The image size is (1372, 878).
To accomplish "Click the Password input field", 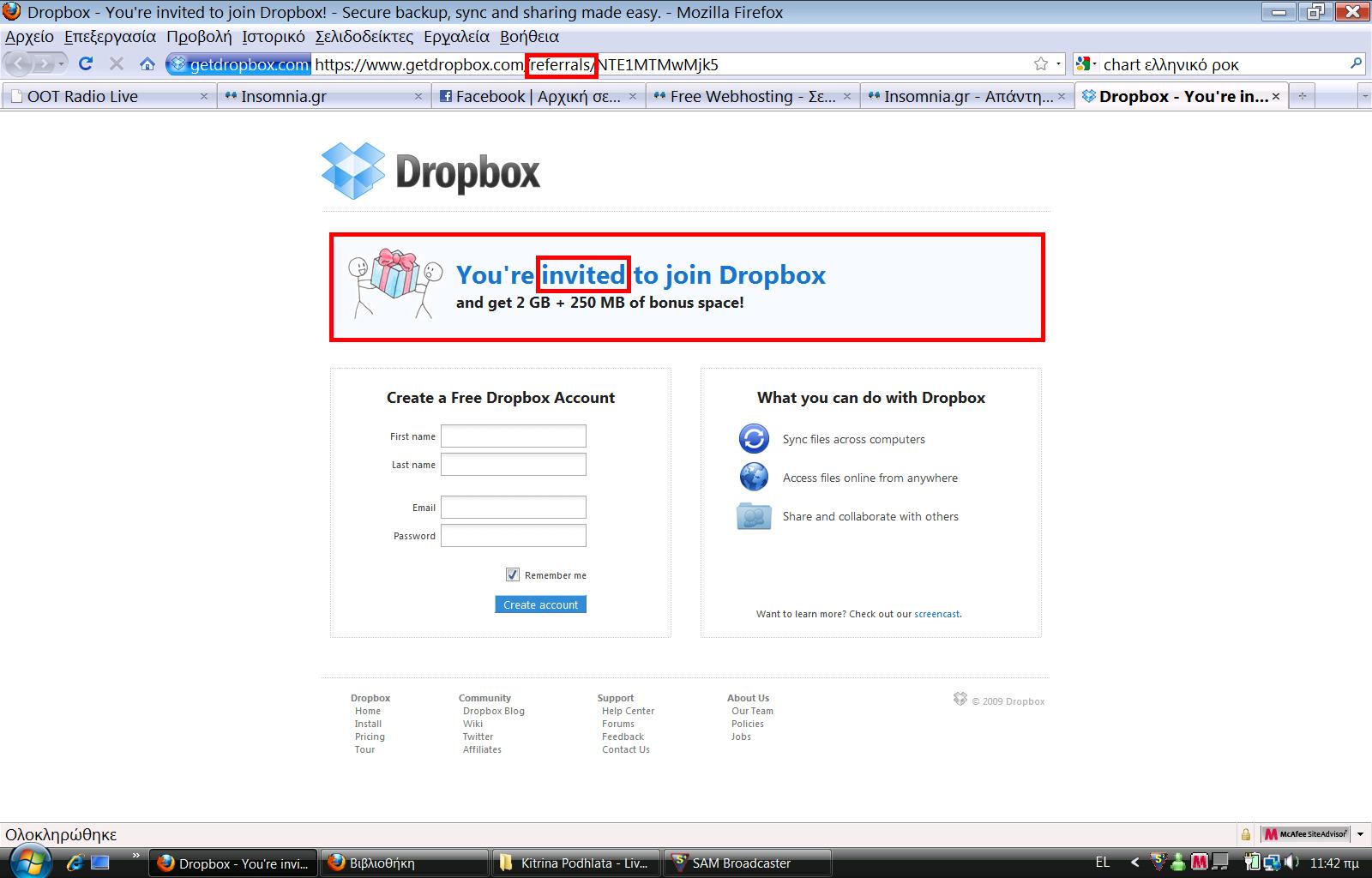I will (x=514, y=535).
